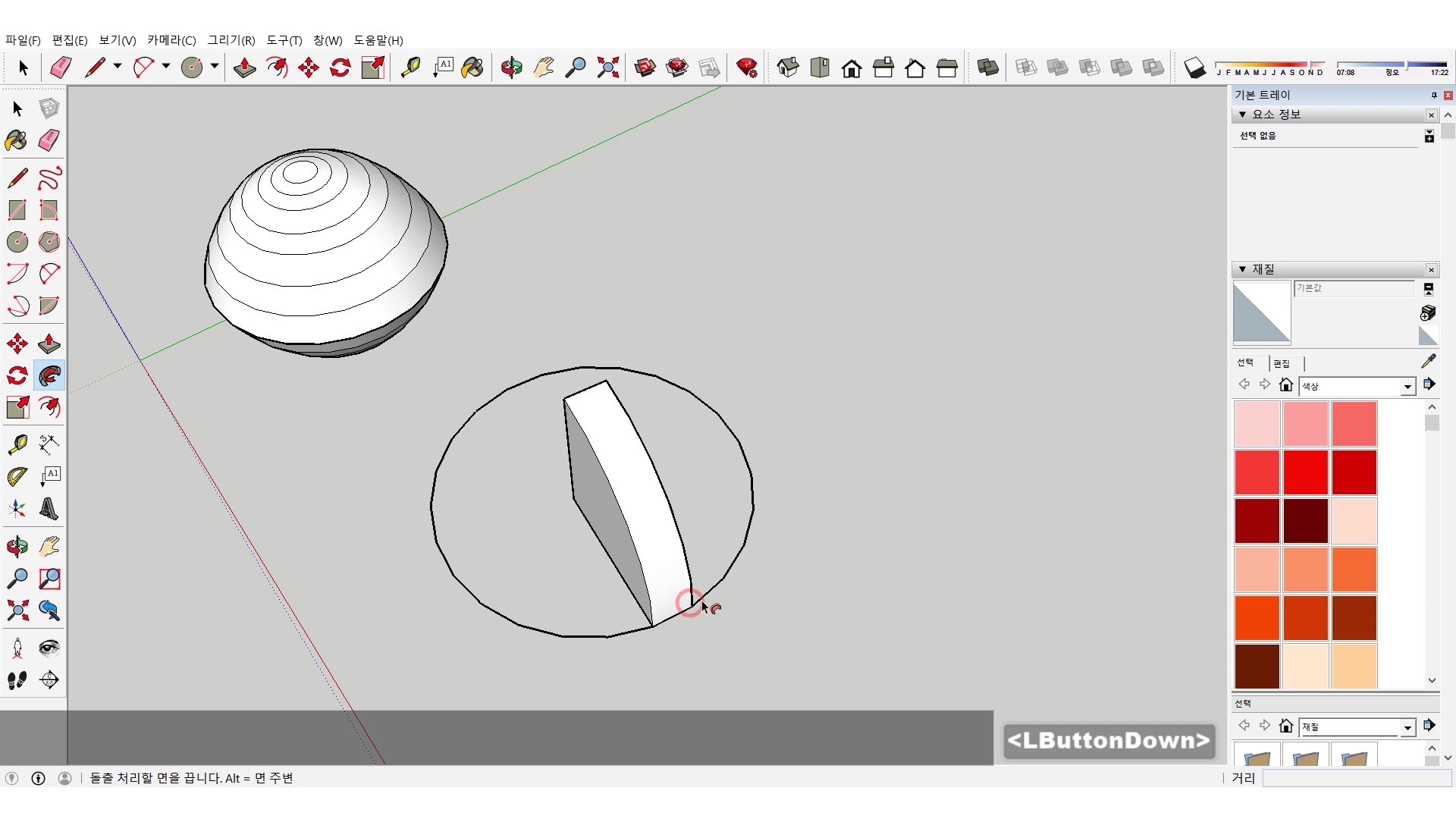
Task: Select the Eraser tool in left toolbar
Action: tap(49, 140)
